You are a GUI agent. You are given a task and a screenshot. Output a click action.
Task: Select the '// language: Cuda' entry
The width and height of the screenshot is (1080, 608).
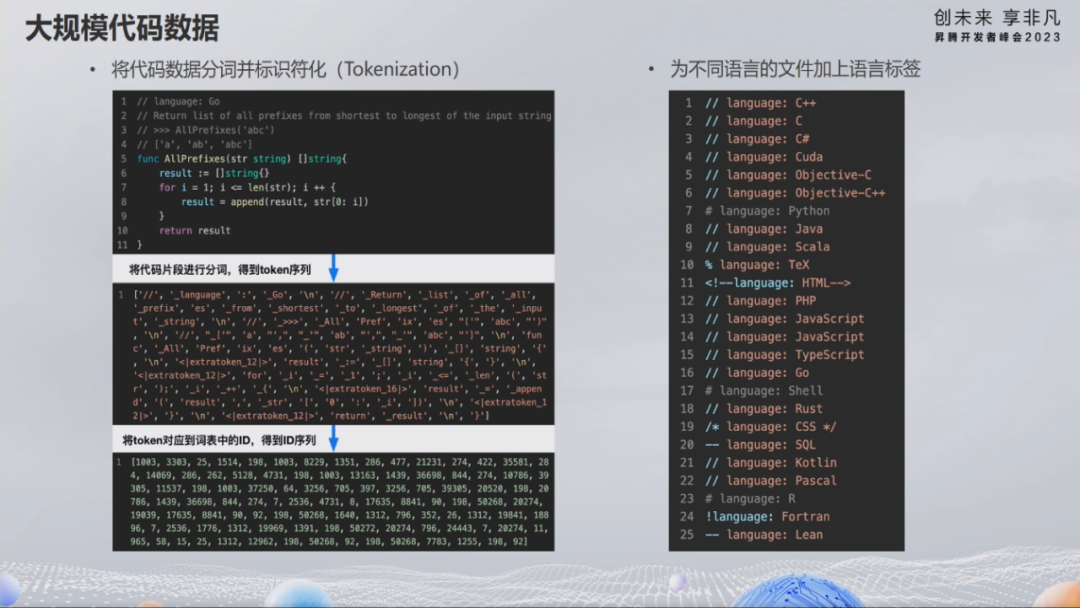coord(764,157)
